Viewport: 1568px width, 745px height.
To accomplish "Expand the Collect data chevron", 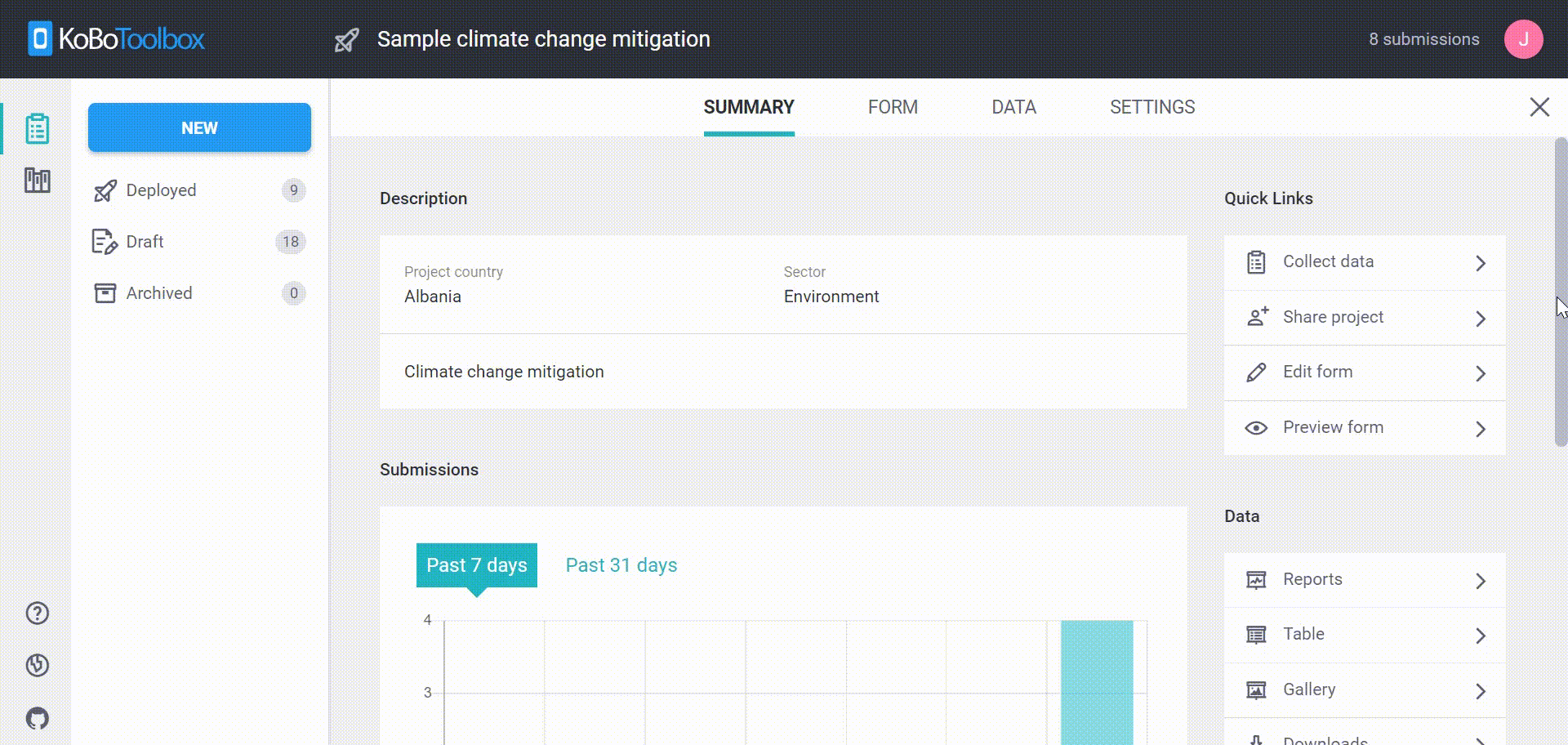I will [1481, 263].
